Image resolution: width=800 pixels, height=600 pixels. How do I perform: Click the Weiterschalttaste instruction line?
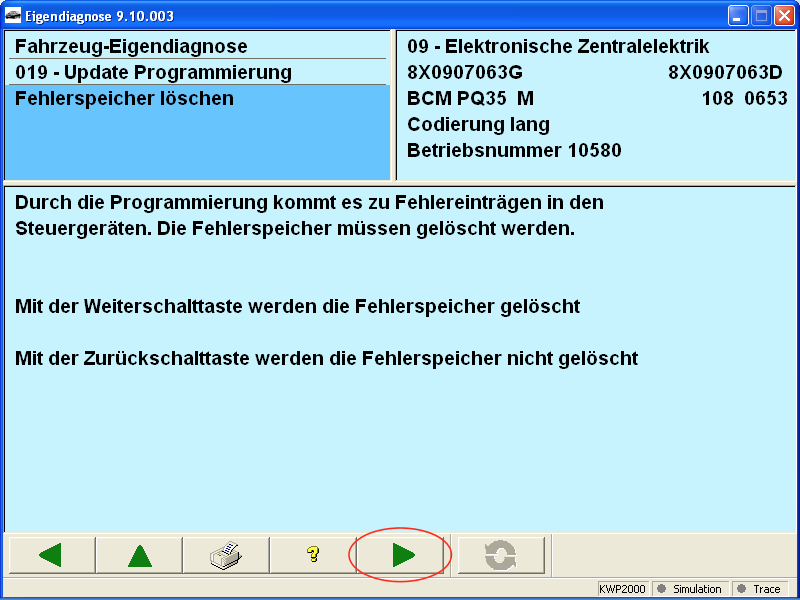[297, 306]
